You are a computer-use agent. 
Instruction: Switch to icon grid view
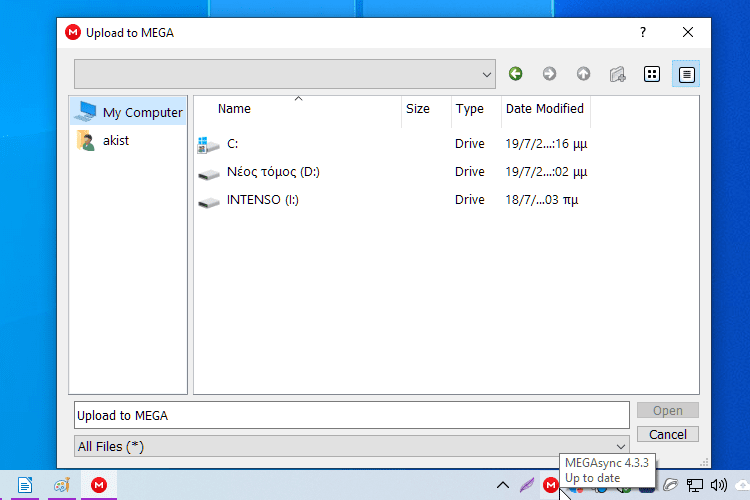[x=651, y=74]
